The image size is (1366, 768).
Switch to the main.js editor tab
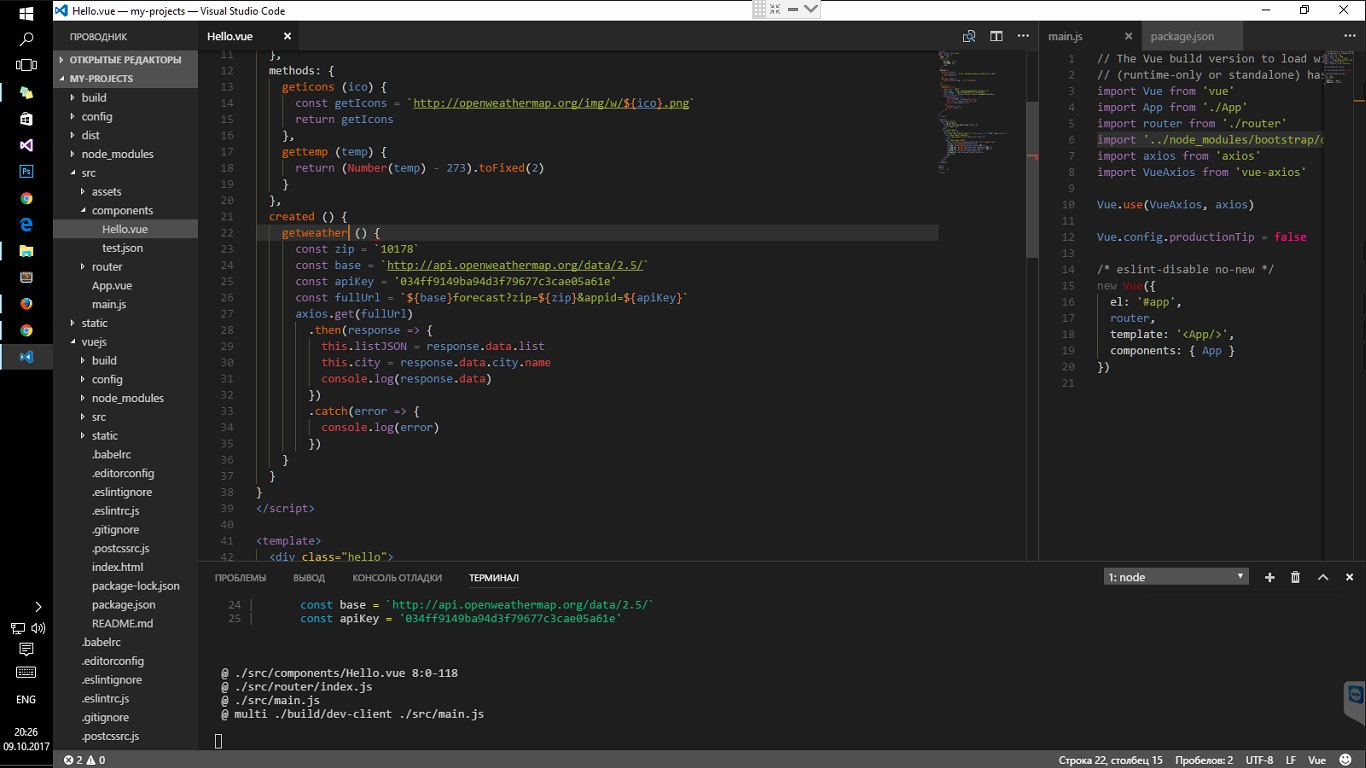[x=1065, y=36]
